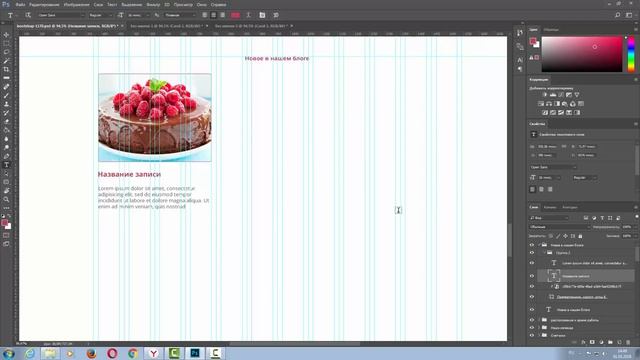Collapse the Группа 1 group
The height and width of the screenshot is (360, 640).
pyautogui.click(x=544, y=253)
